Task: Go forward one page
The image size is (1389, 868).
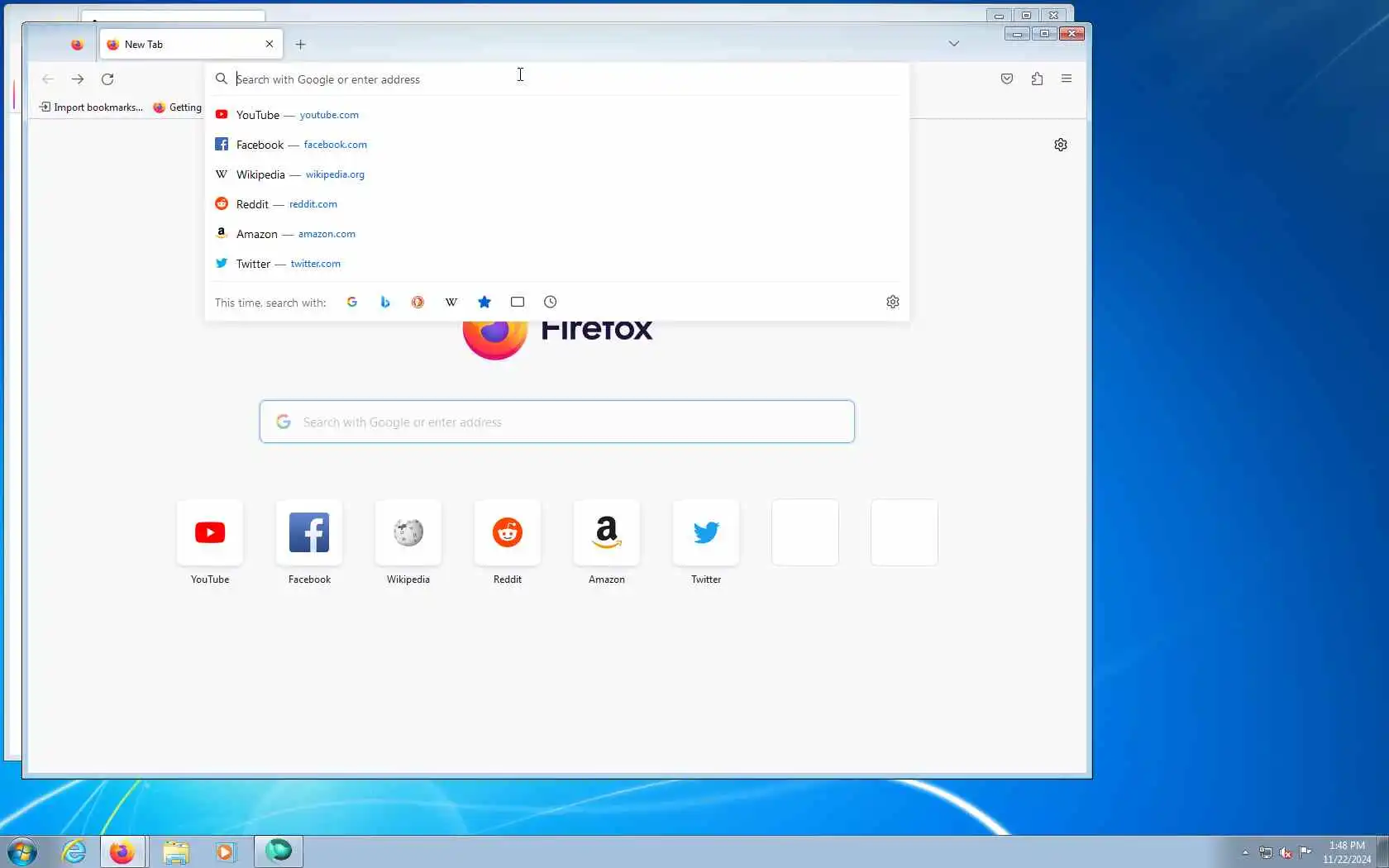Action: 78,79
